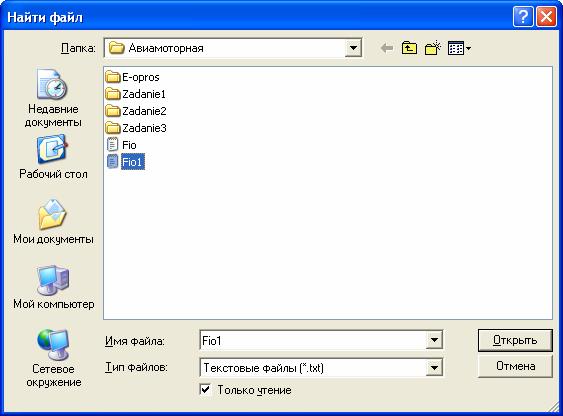Screen dimensions: 563x416
Task: Go up one folder level
Action: pyautogui.click(x=409, y=48)
